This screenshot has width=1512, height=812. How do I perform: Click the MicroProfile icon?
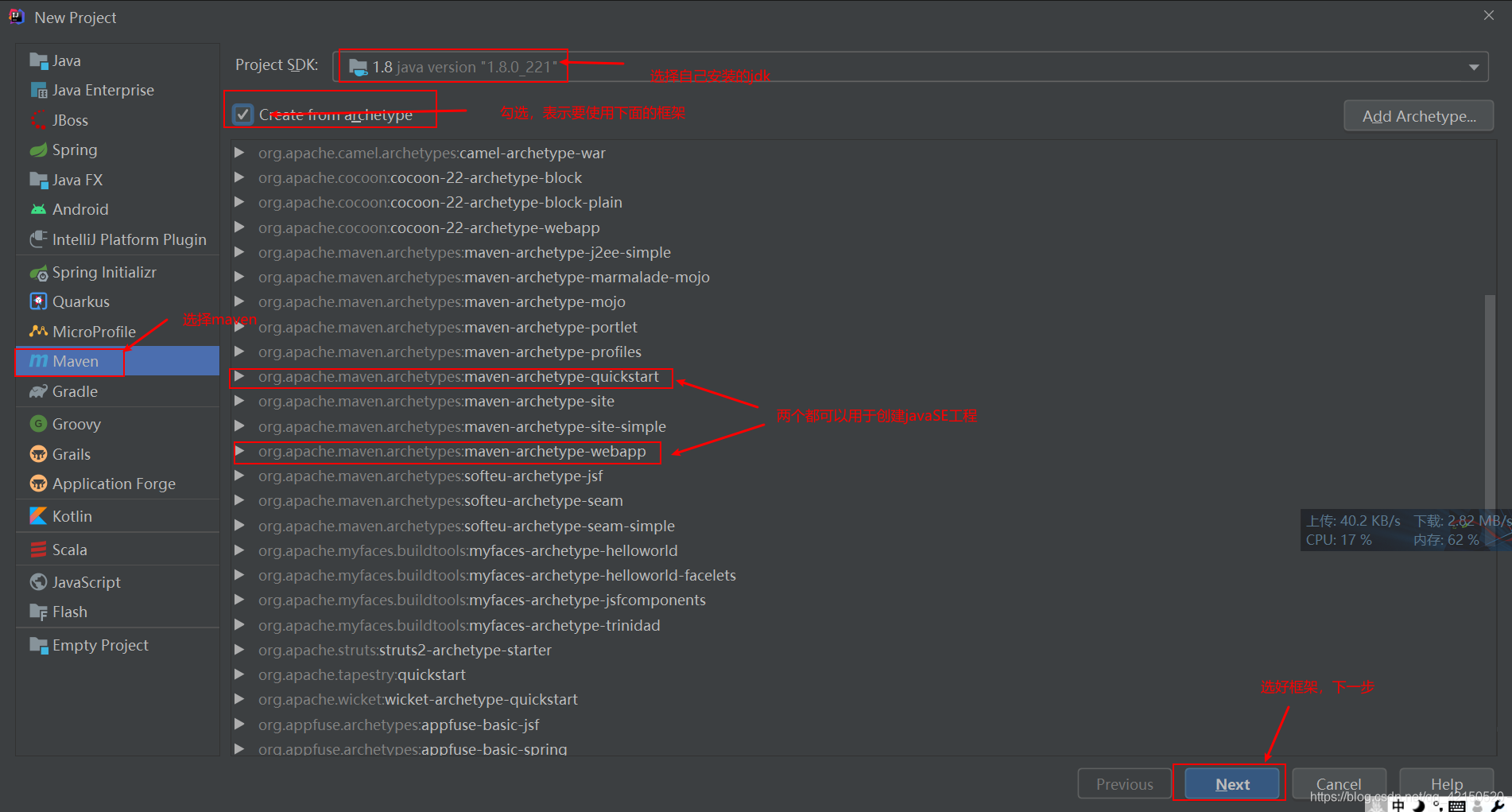pyautogui.click(x=38, y=331)
